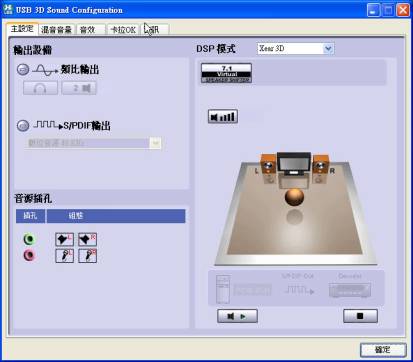Expand the S/PDIF output format dropdown

click(93, 143)
